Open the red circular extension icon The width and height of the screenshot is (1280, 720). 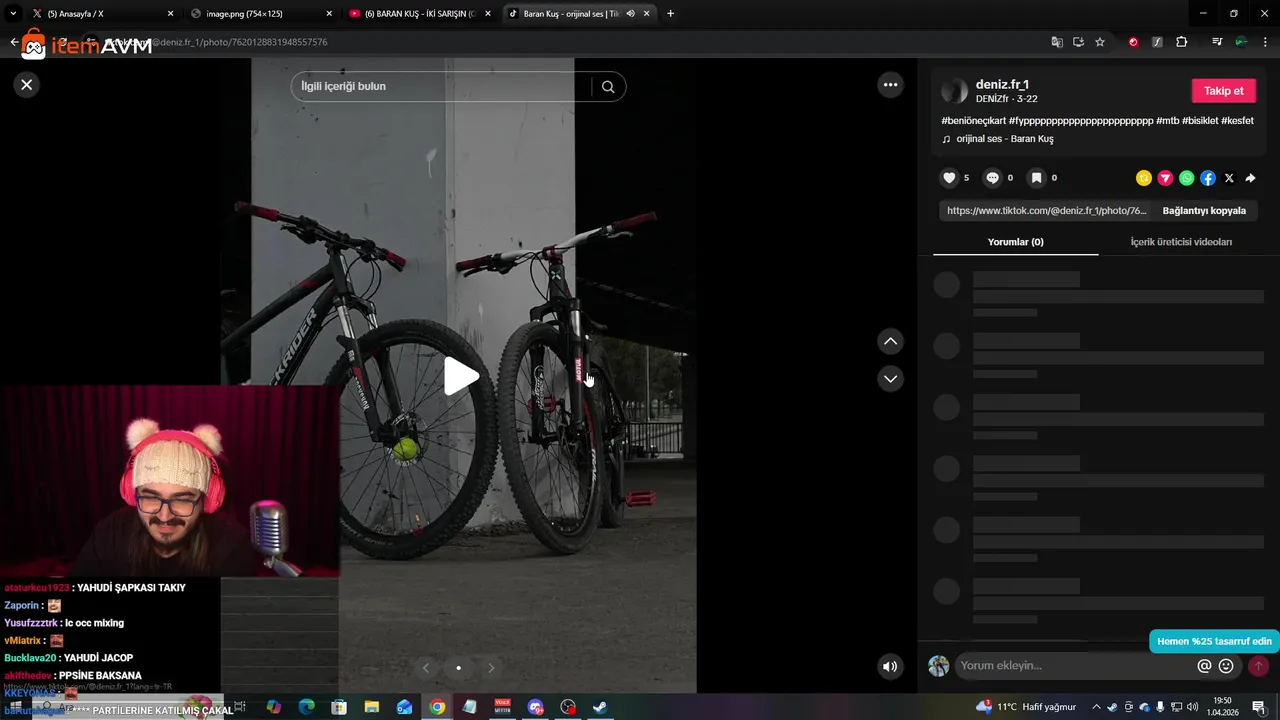point(1133,42)
